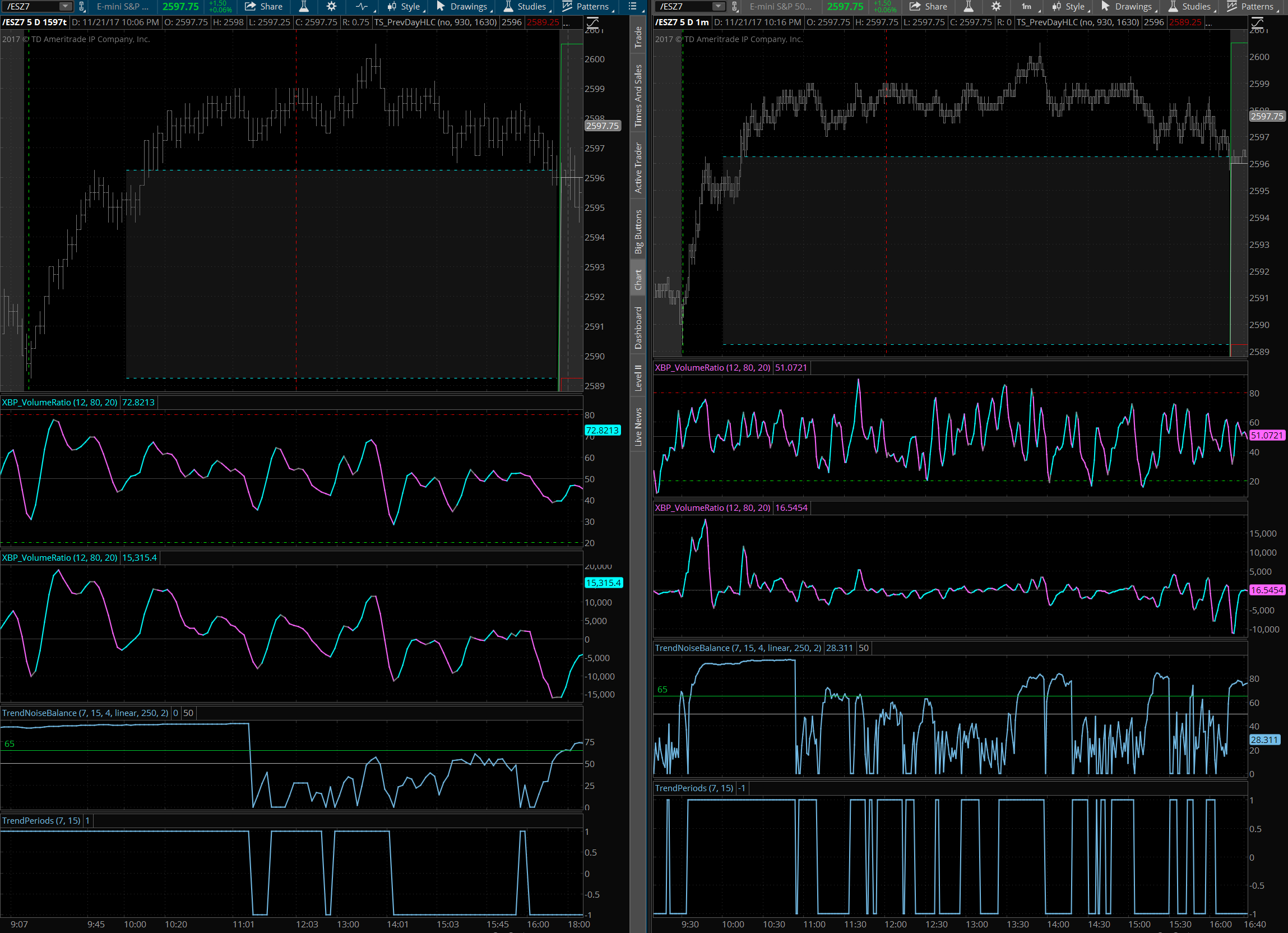The width and height of the screenshot is (1288, 933).
Task: Click left chart's symbol link clip icon
Action: 82,7
